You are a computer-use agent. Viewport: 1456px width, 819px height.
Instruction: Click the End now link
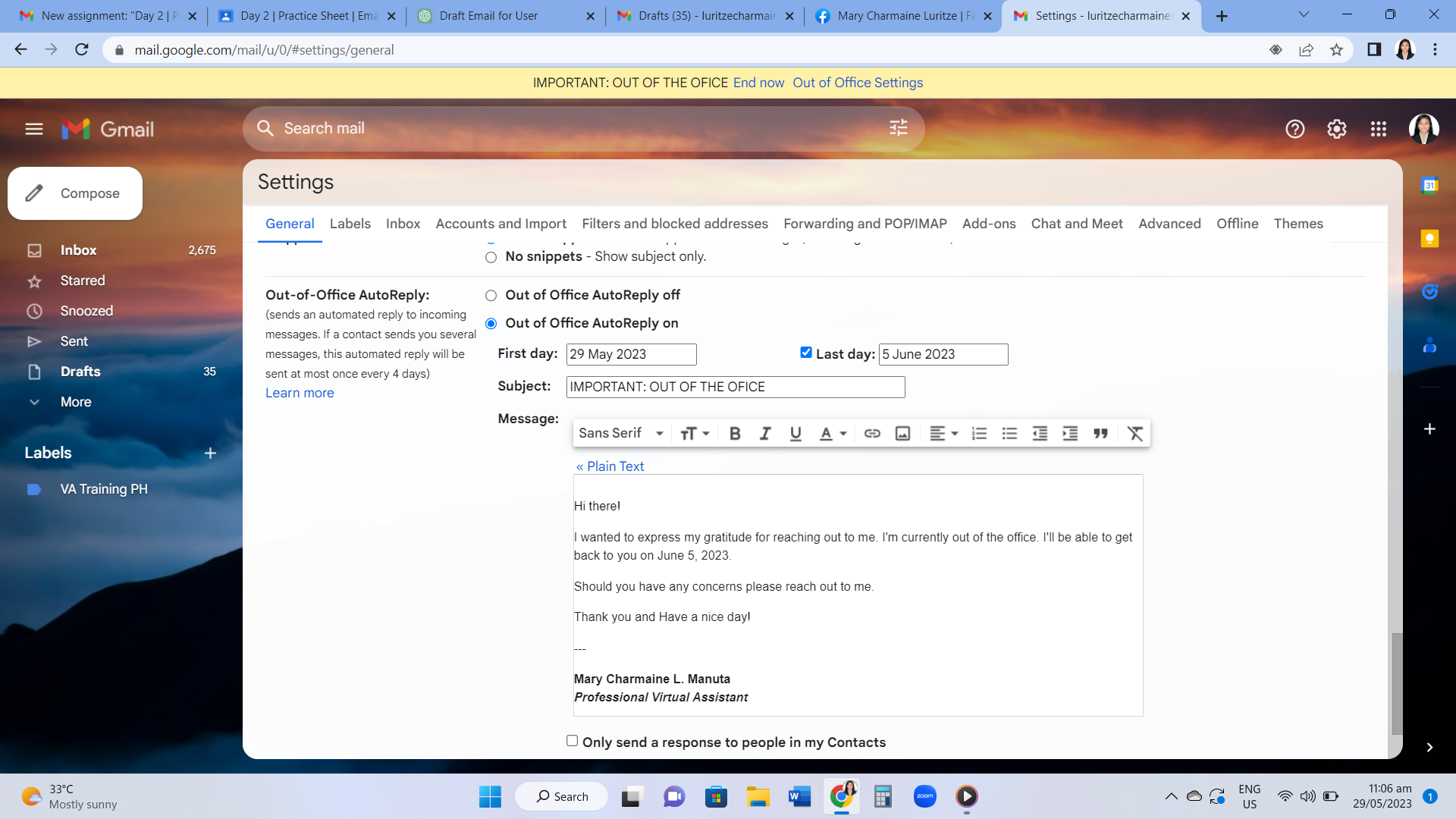point(758,83)
